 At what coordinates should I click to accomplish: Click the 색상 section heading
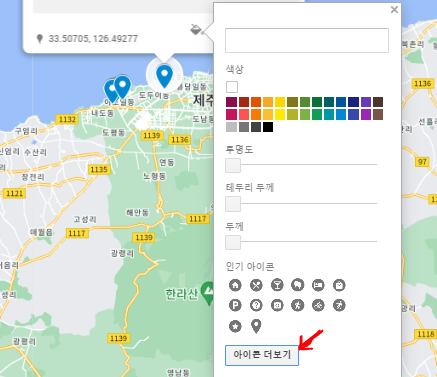(235, 69)
